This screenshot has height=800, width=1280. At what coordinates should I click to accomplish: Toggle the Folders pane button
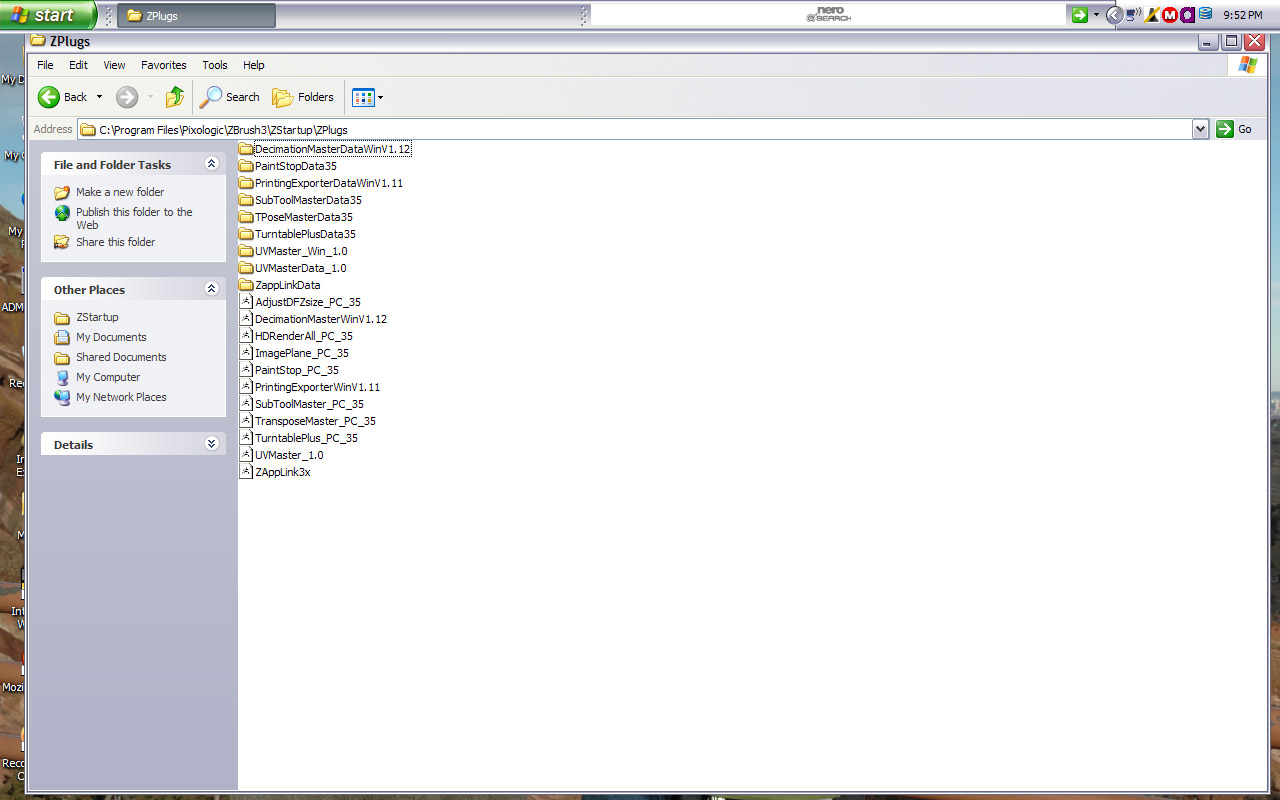click(x=303, y=97)
